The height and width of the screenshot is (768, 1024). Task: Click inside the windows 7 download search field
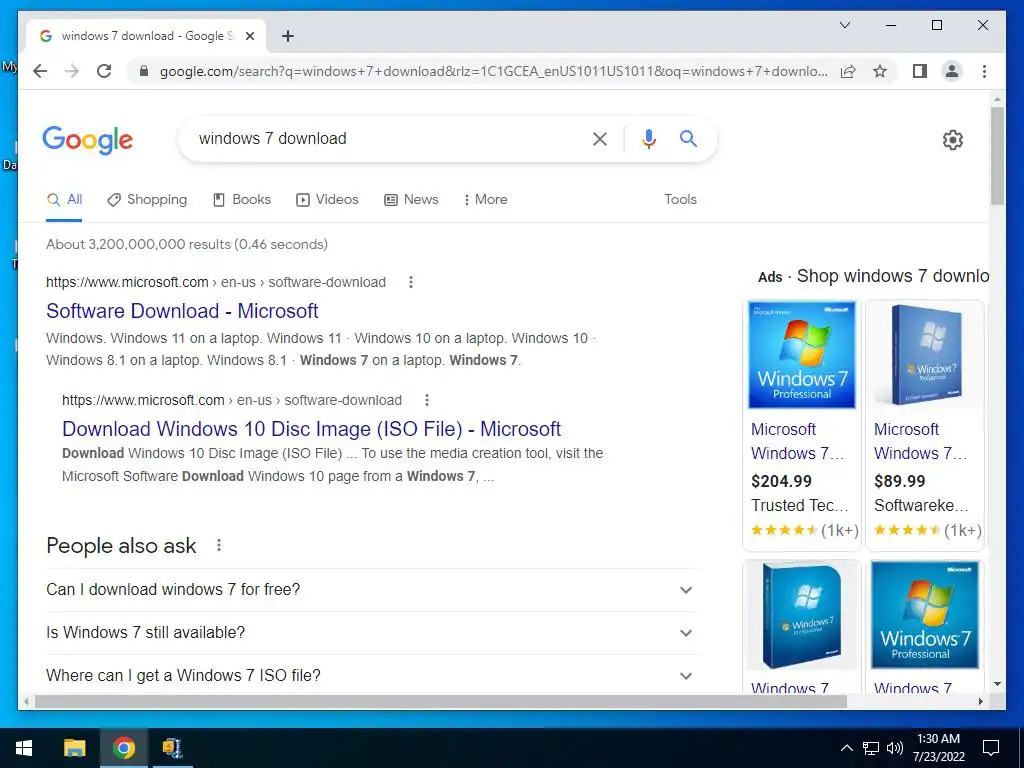385,138
